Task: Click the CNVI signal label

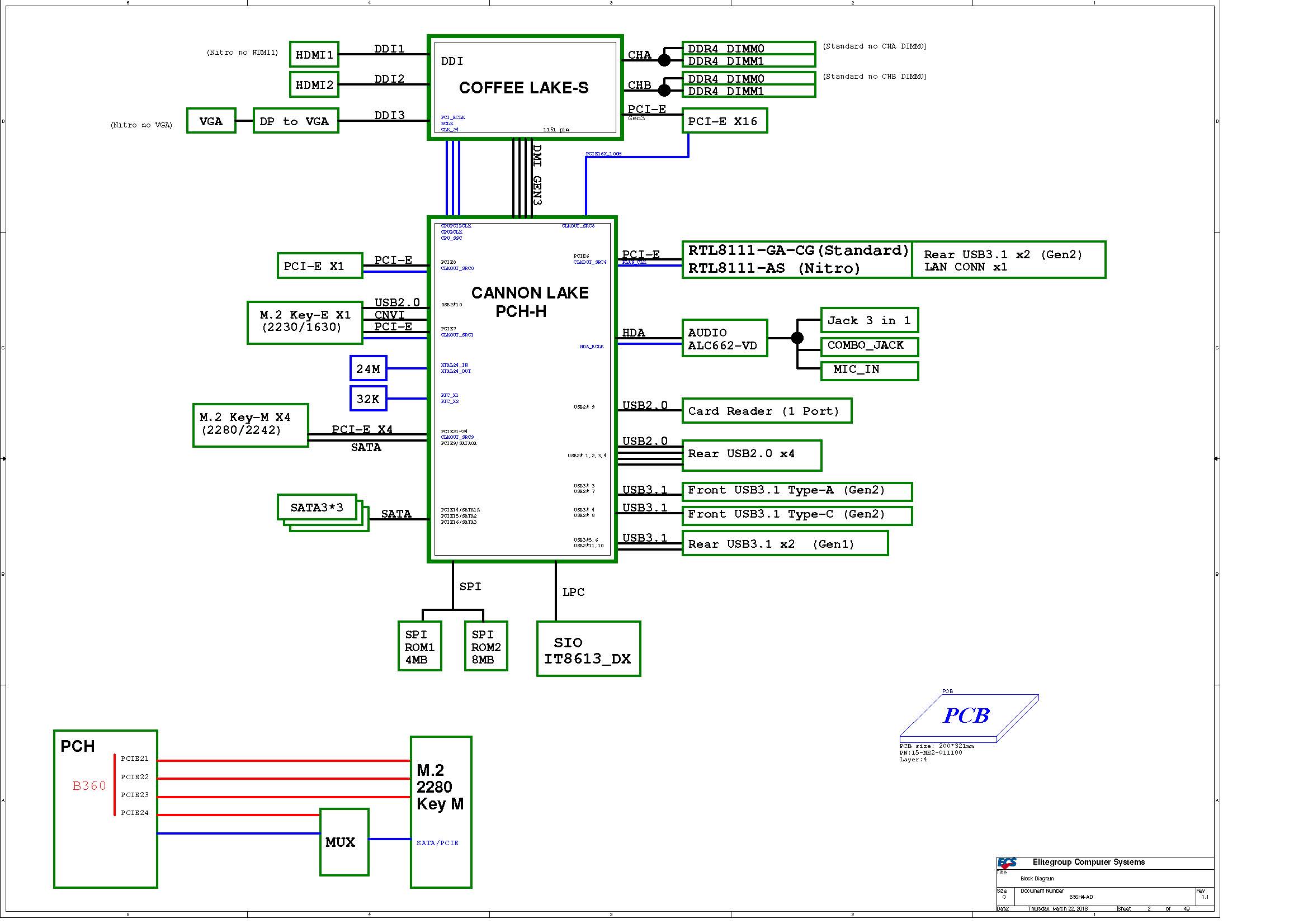Action: (390, 314)
